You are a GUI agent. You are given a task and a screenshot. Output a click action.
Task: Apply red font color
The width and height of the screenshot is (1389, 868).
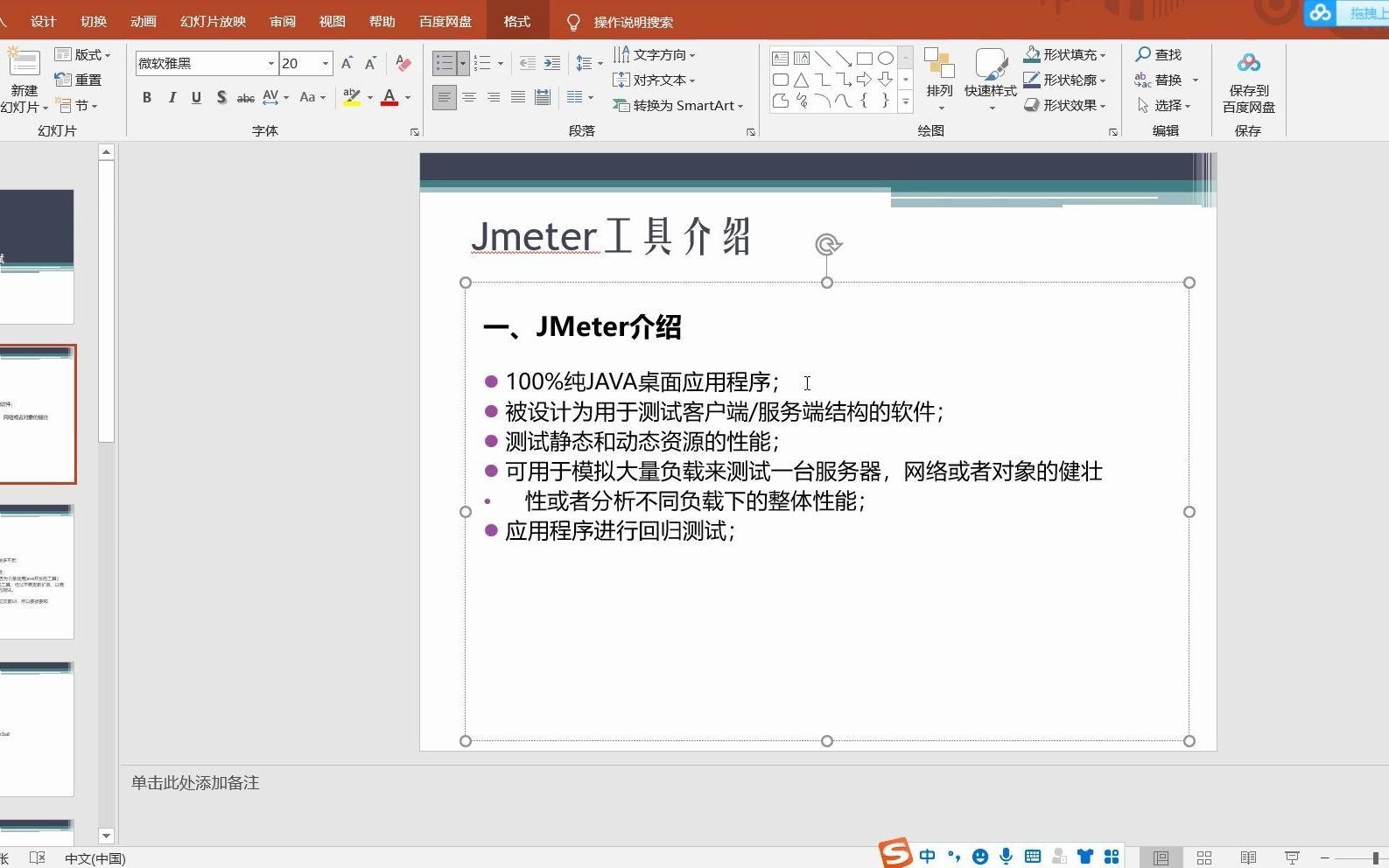click(389, 97)
